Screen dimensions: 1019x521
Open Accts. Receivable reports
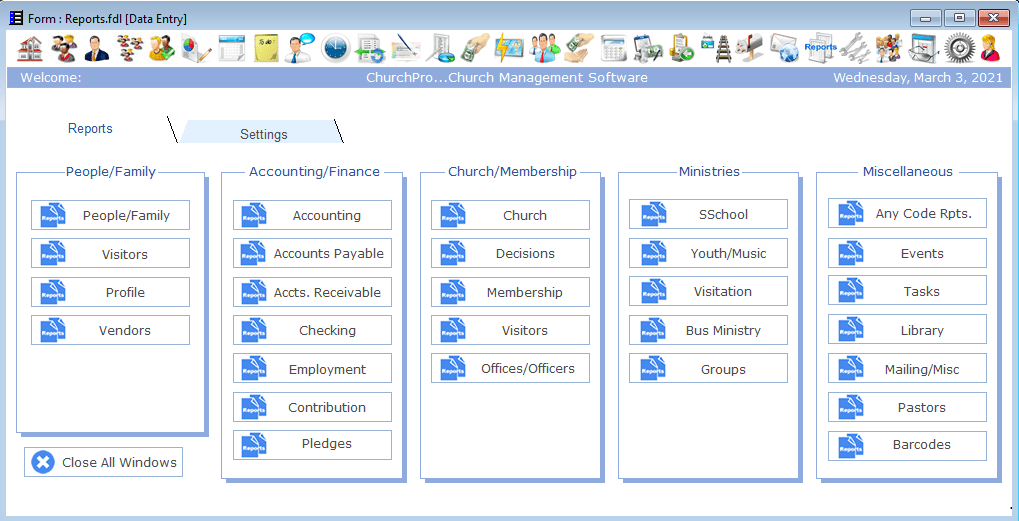[313, 292]
